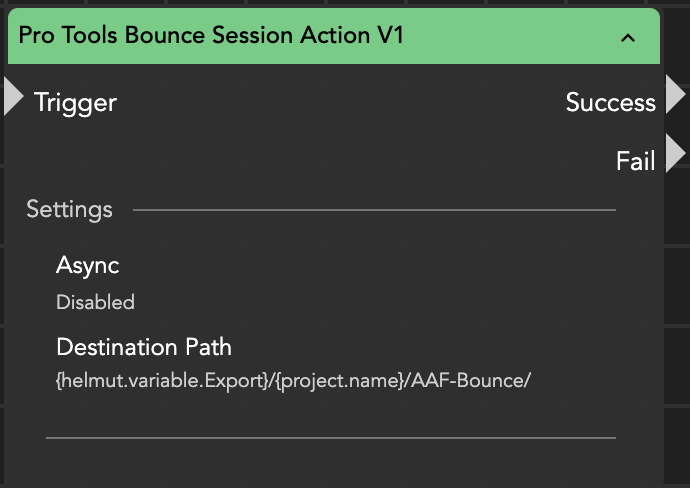Click AAF-Bounce at the path's end
Screen dimensions: 690x488
click(468, 381)
